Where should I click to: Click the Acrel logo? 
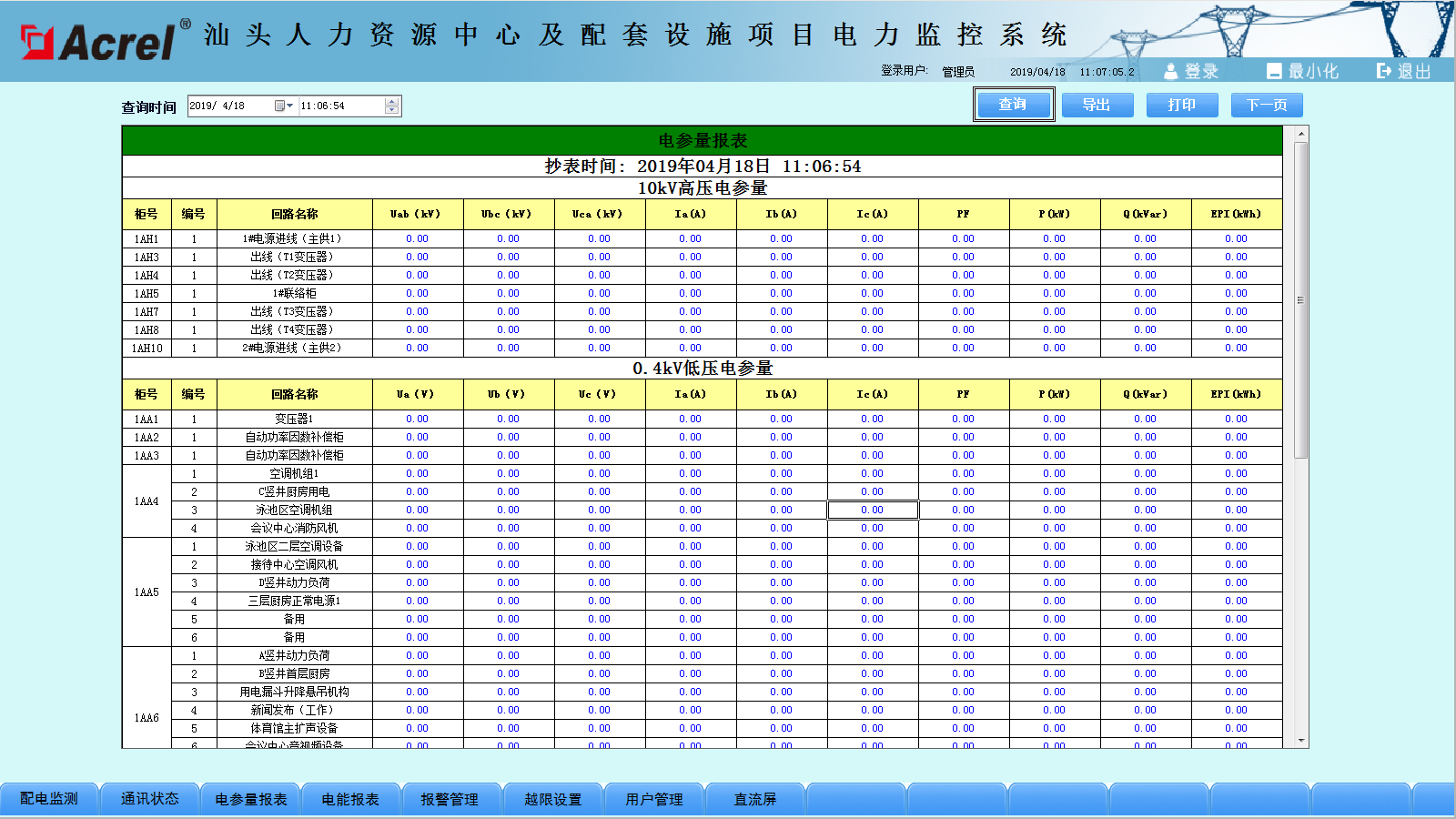[x=97, y=41]
